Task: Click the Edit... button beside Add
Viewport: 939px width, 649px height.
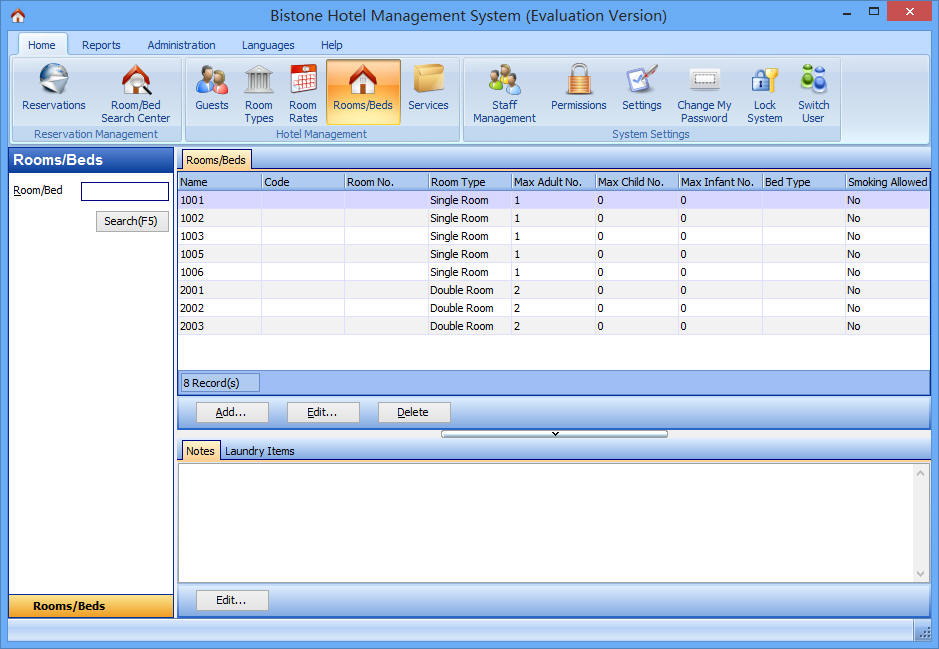Action: 323,412
